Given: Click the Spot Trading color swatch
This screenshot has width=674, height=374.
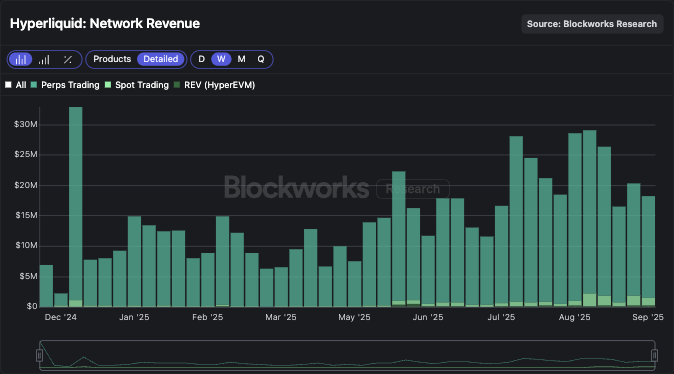Looking at the screenshot, I should 108,85.
